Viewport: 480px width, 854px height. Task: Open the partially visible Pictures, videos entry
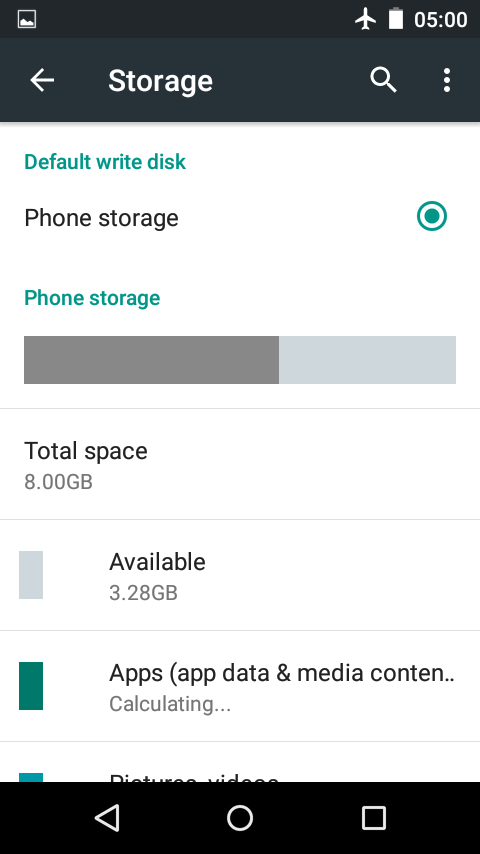240,762
